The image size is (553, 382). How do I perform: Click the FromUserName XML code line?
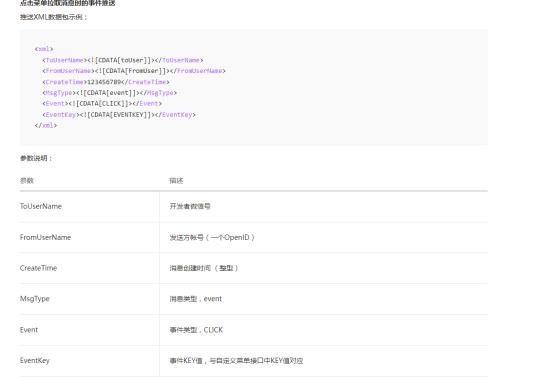point(134,71)
